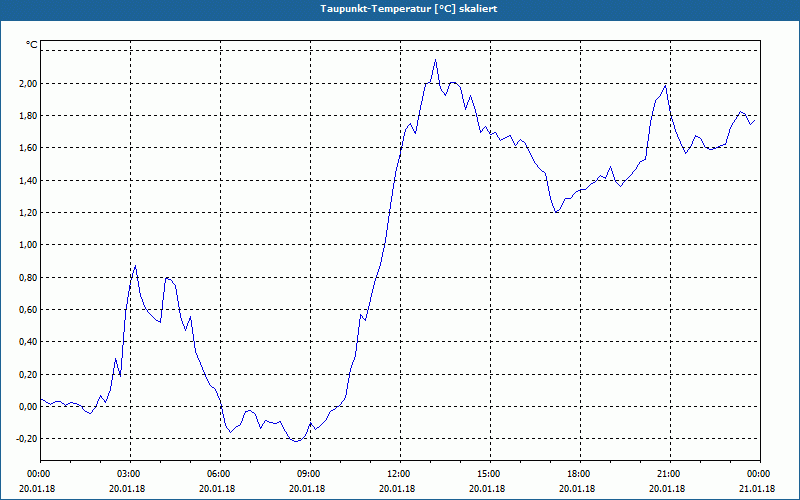Screen dimensions: 800x500
Task: Pick the '1,00' y-axis label
Action: point(28,245)
